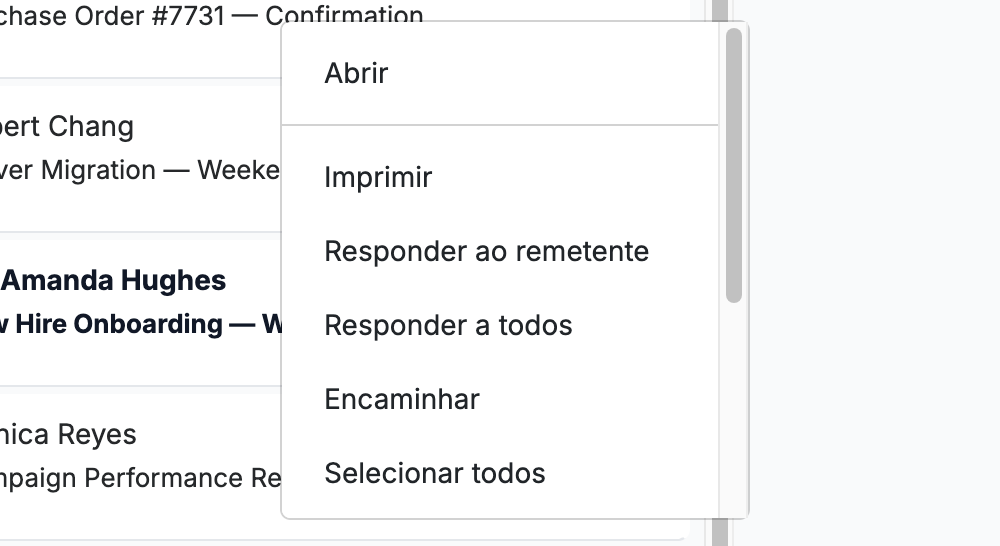
Task: Click the Server Migration subject line
Action: click(140, 171)
